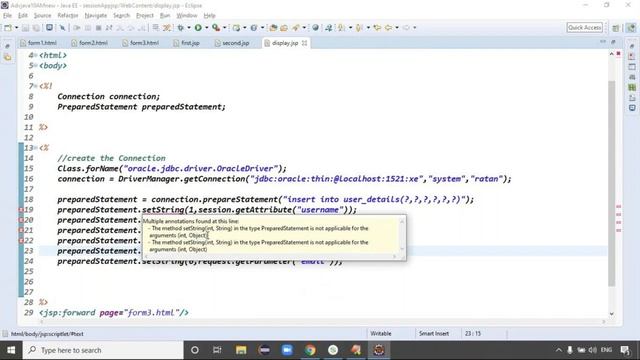Open the File menu
This screenshot has width=640, height=360.
pyautogui.click(x=7, y=16)
